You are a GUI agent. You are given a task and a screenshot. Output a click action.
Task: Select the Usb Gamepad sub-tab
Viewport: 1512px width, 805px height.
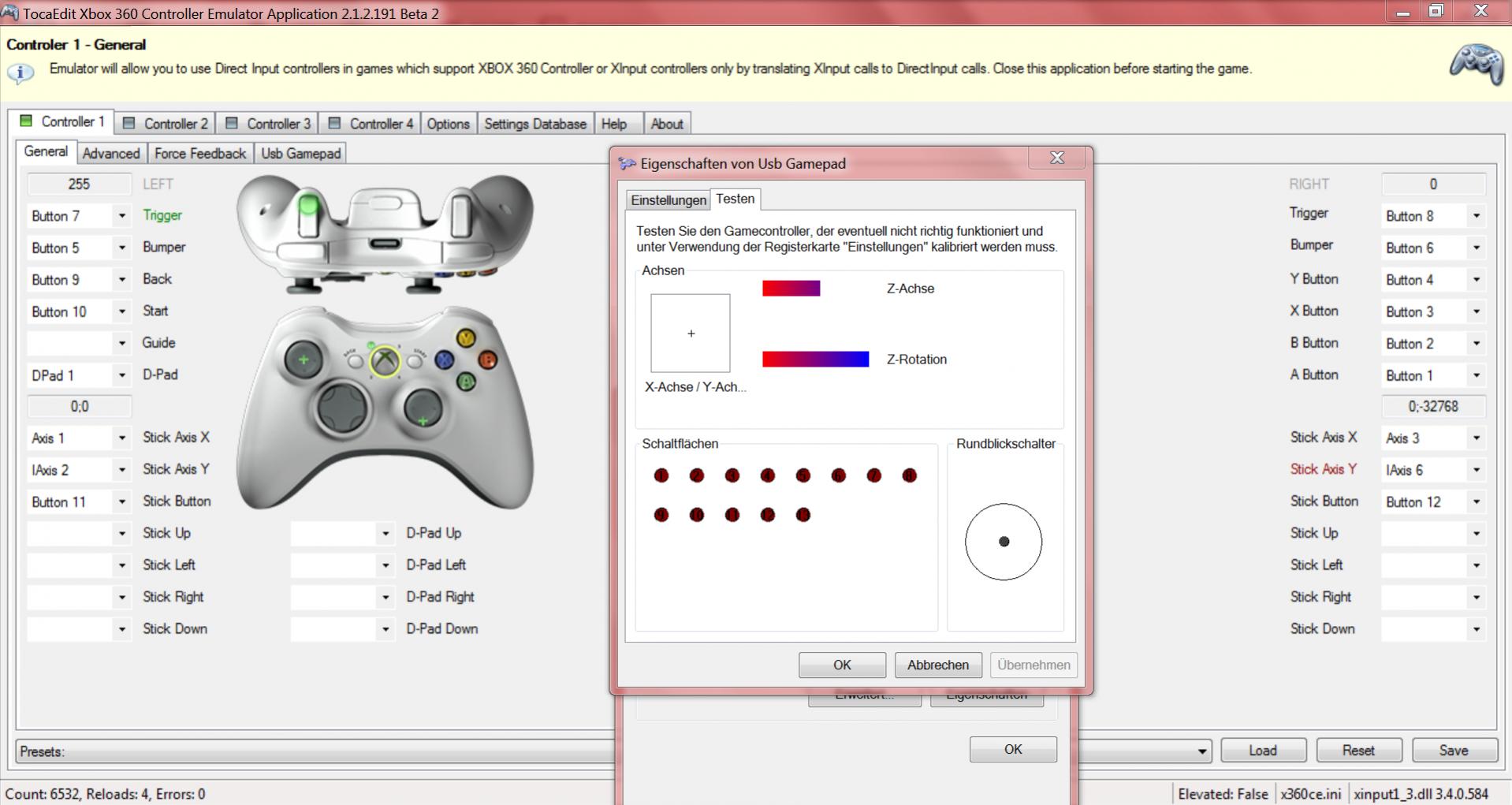click(301, 153)
